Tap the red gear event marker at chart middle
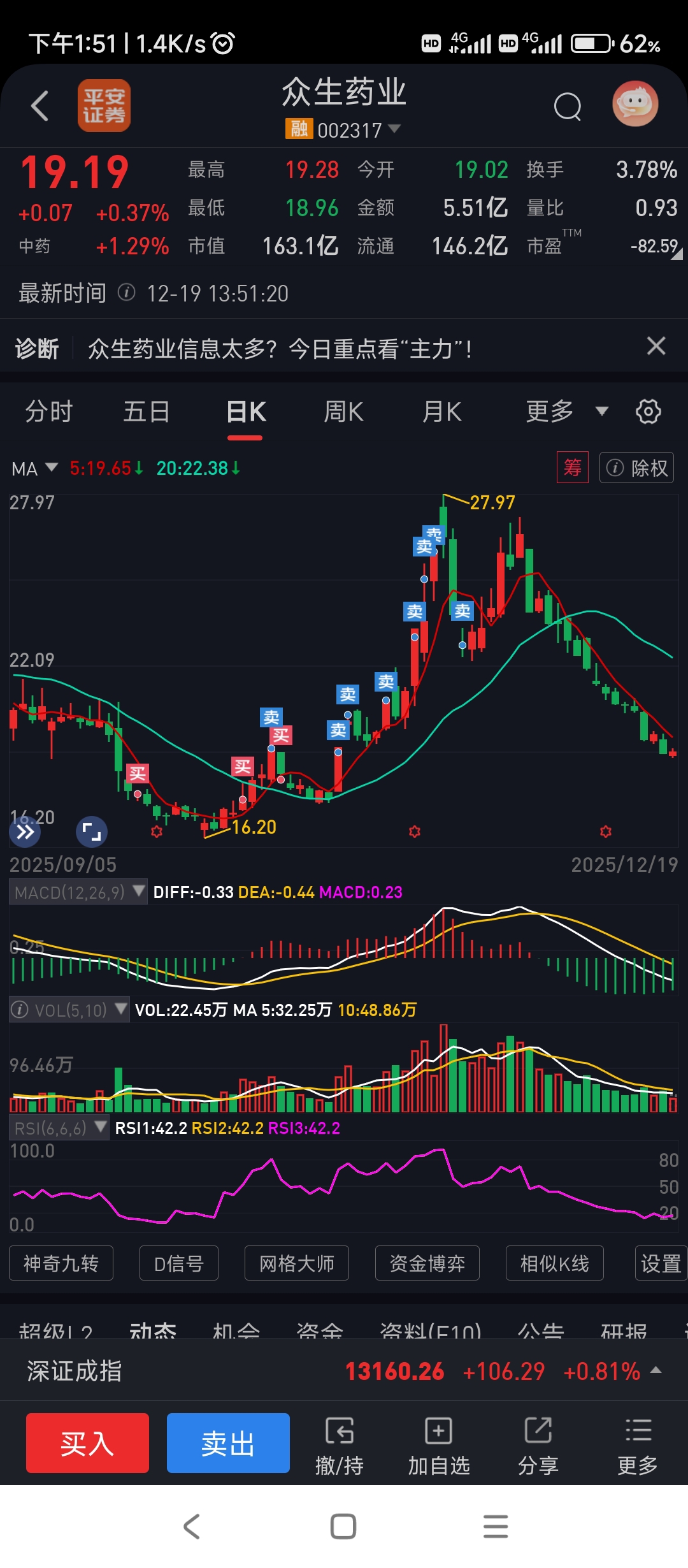The height and width of the screenshot is (1568, 688). [415, 832]
